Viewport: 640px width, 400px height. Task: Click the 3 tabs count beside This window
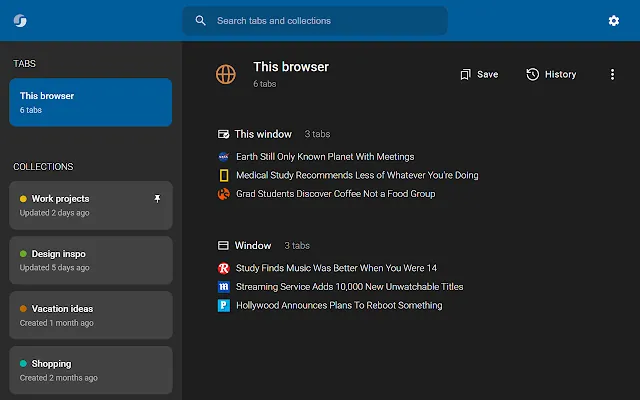(317, 134)
